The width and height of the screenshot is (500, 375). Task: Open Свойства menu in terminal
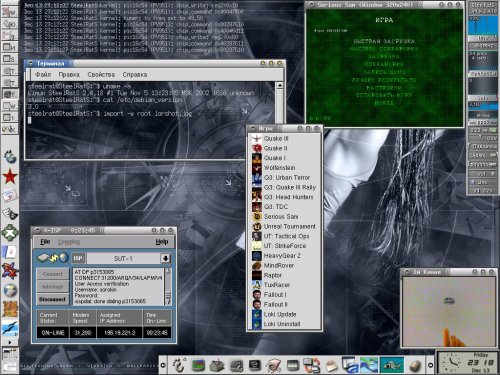(101, 74)
